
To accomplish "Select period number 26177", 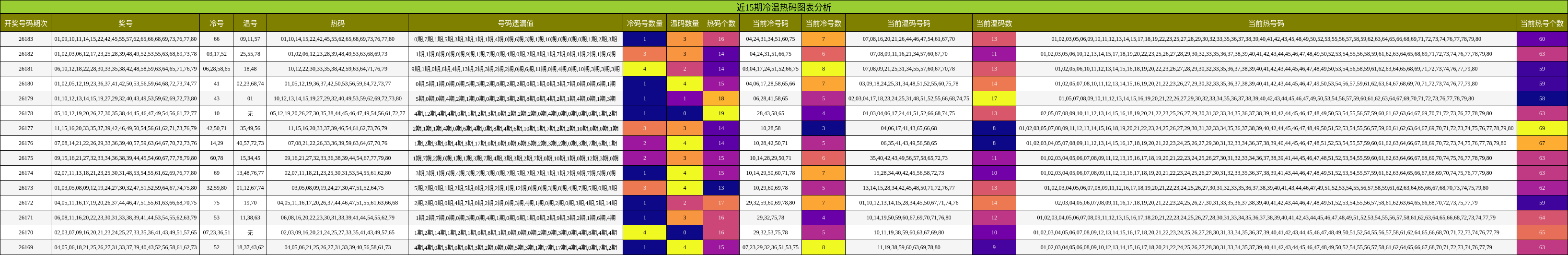I will pyautogui.click(x=25, y=129).
